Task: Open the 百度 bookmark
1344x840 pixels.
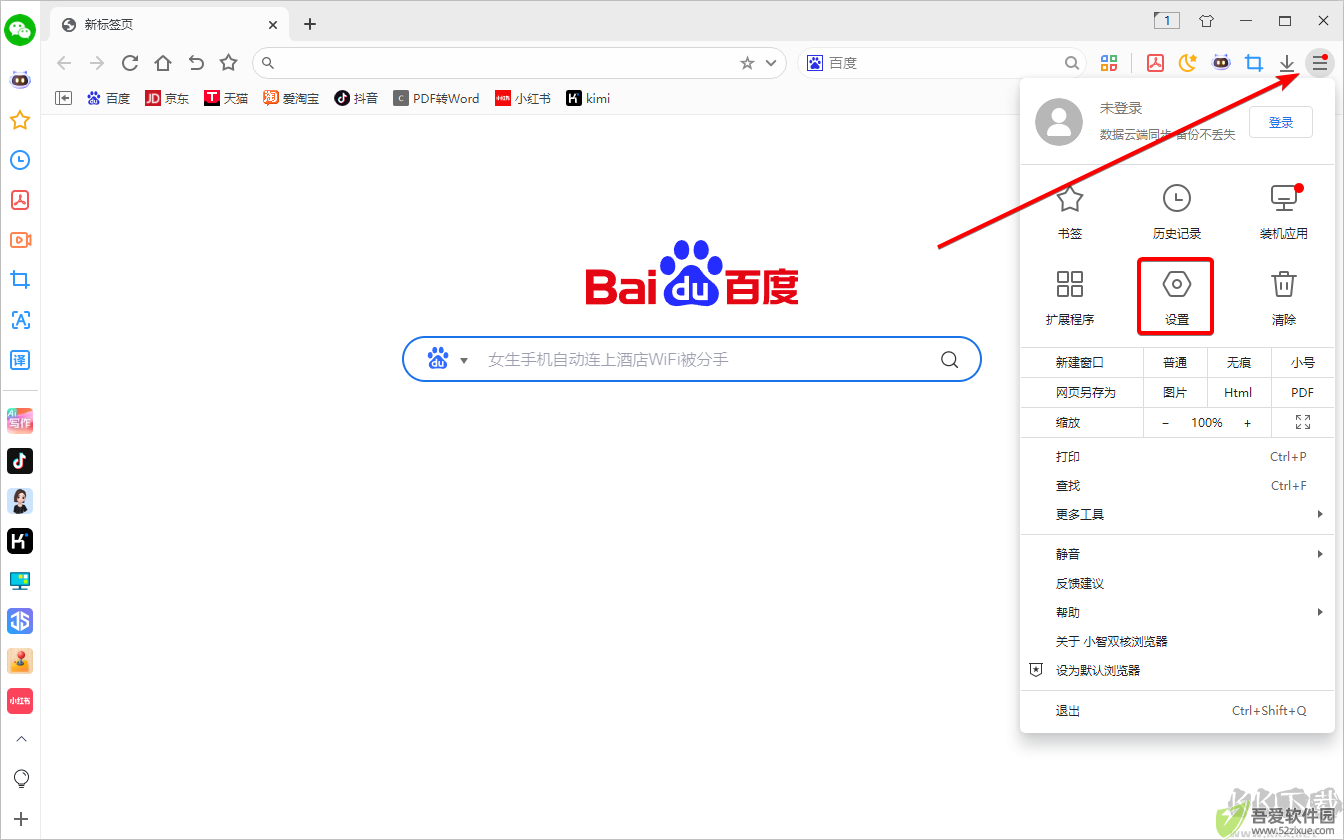Action: 108,98
